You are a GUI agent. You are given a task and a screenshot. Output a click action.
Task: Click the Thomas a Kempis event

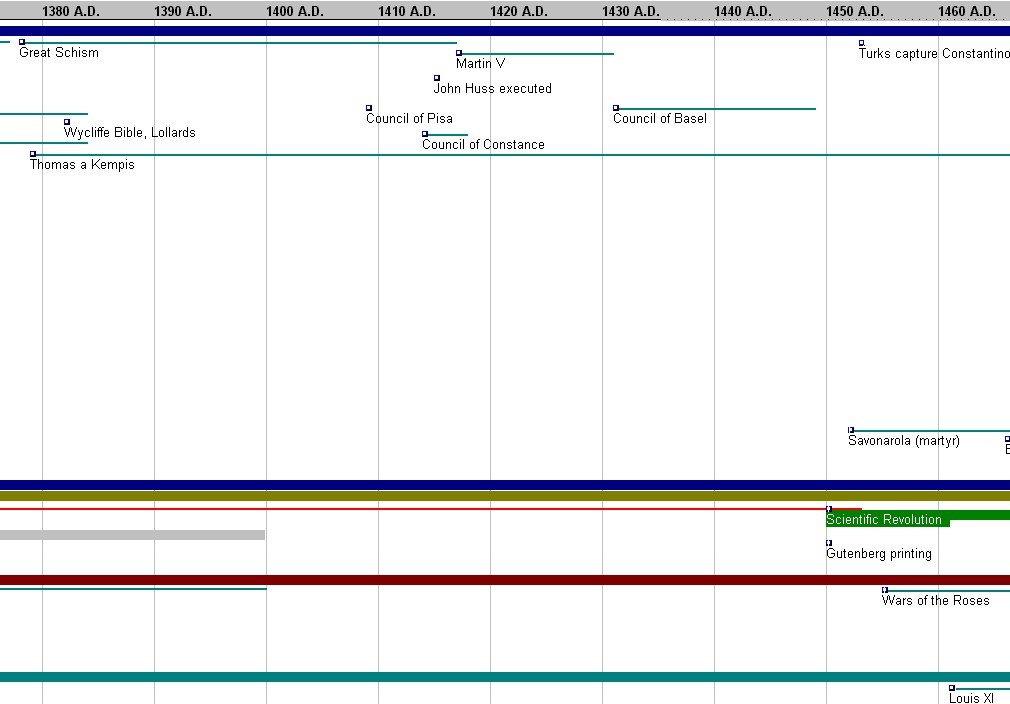point(81,165)
